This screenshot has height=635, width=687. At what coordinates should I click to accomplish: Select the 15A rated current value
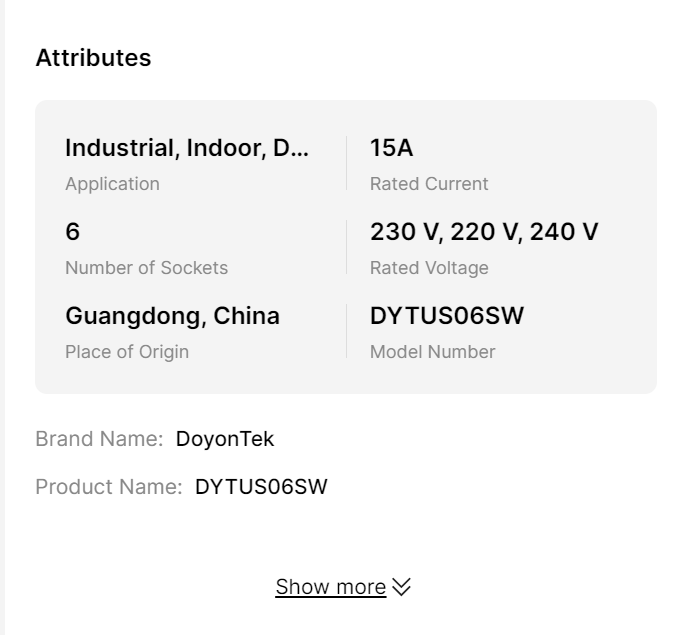click(391, 148)
